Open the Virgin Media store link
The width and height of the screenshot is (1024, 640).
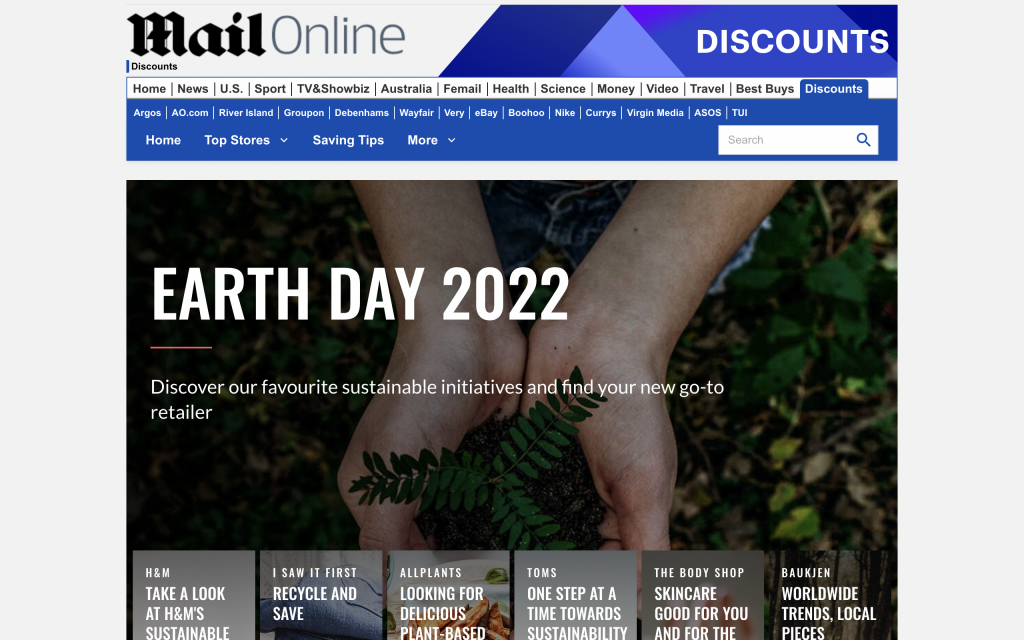pyautogui.click(x=655, y=112)
